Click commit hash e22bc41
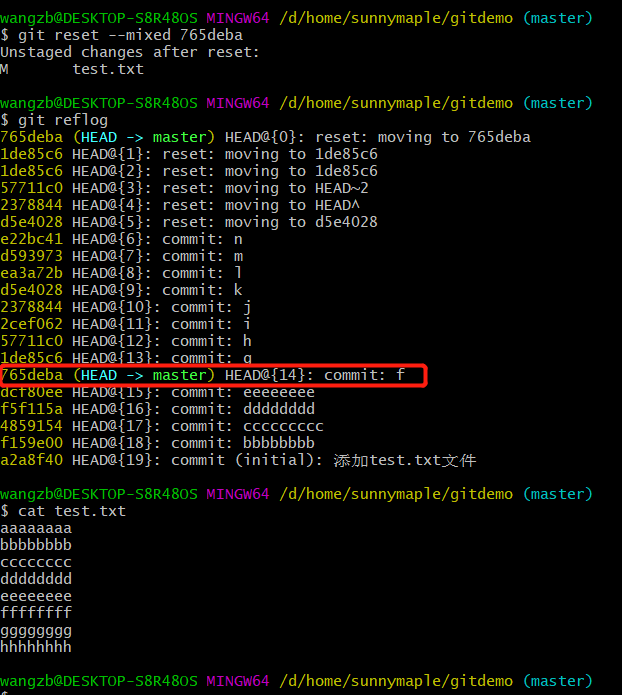Viewport: 622px width, 695px height. tap(31, 239)
